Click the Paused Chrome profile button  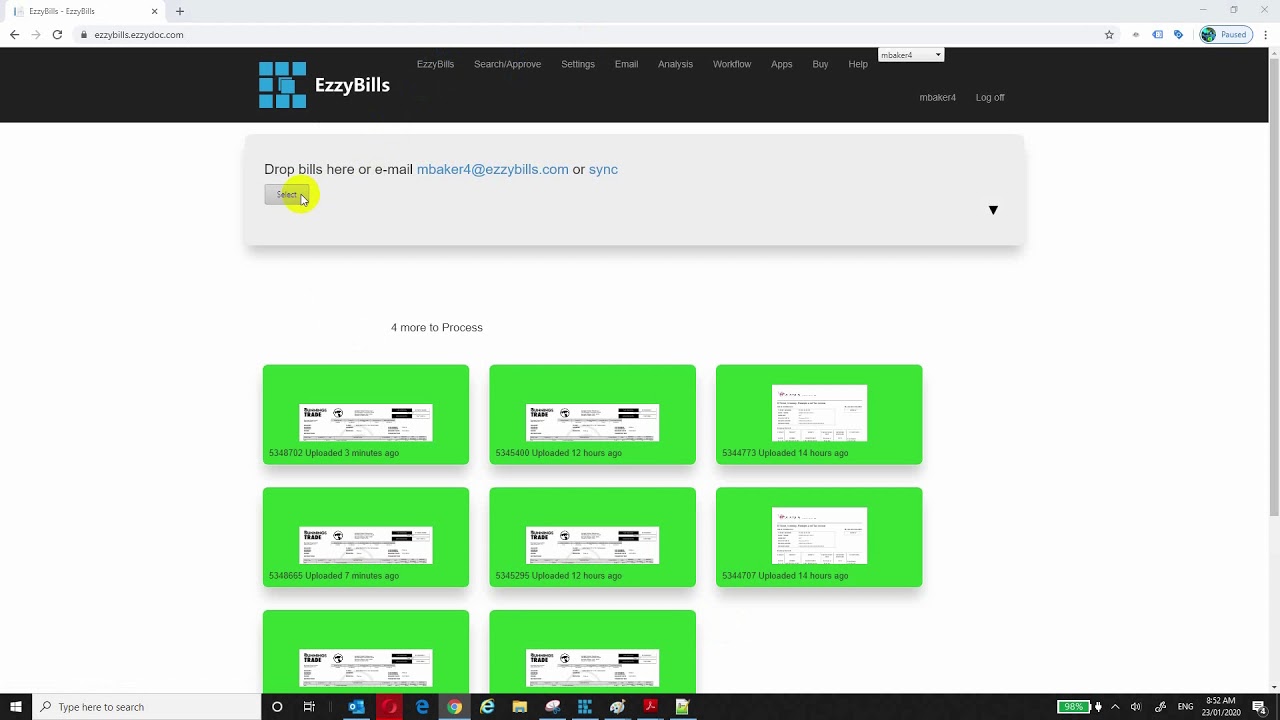[1226, 35]
